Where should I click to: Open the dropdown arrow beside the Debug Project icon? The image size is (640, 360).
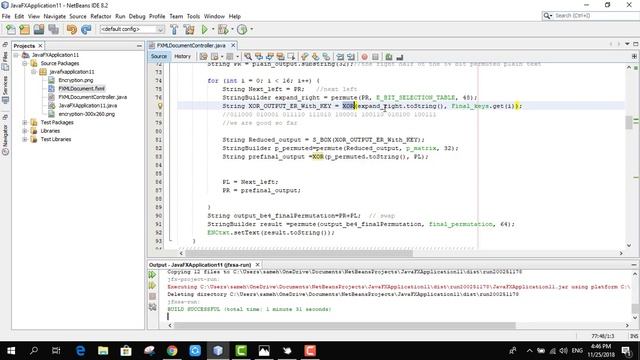pos(232,29)
